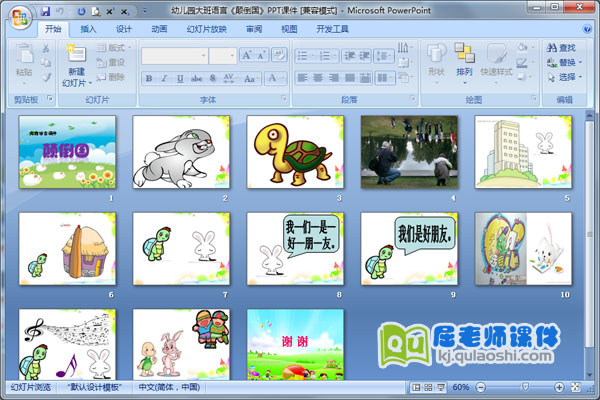Toggle Strikethrough formatting
Viewport: 600px width, 400px height.
(x=196, y=78)
